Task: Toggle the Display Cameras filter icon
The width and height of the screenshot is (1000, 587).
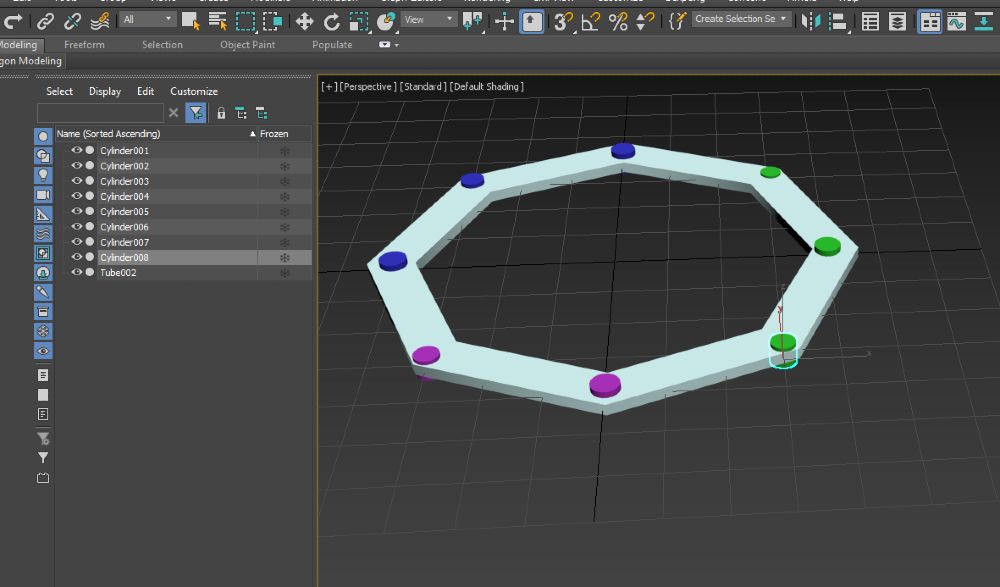Action: click(43, 195)
